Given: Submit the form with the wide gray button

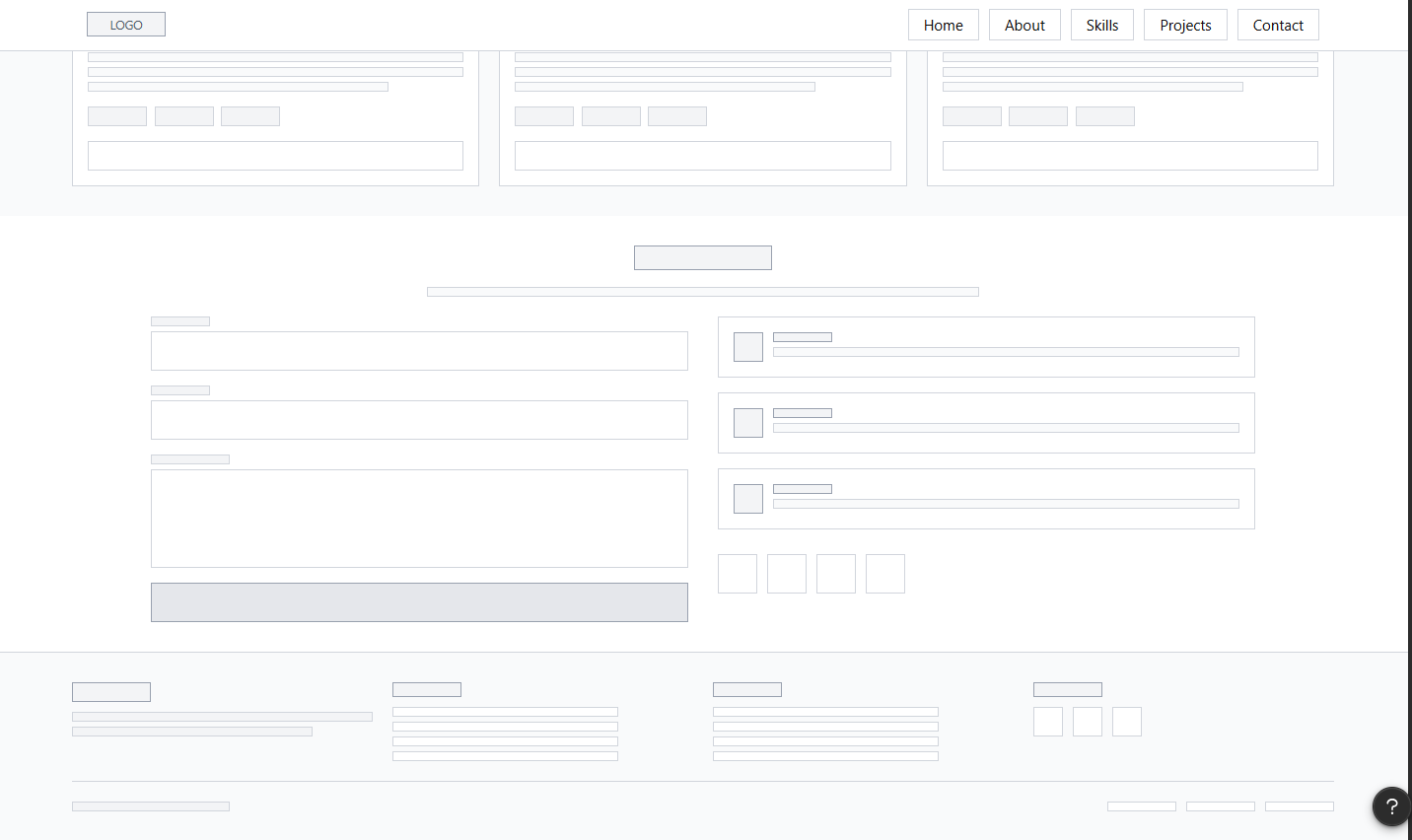Looking at the screenshot, I should coord(419,602).
